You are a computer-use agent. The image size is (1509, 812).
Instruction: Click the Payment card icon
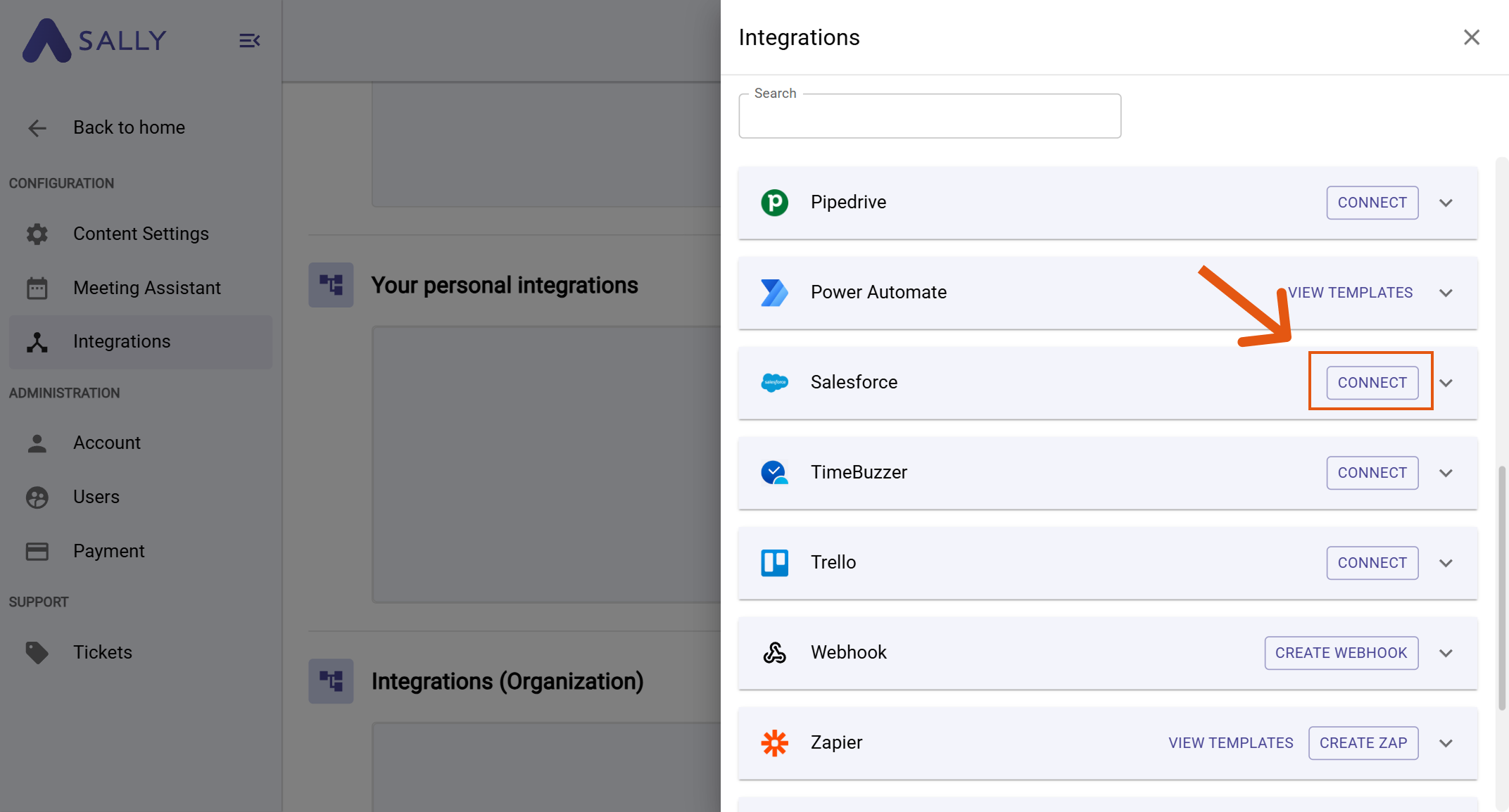(x=37, y=551)
